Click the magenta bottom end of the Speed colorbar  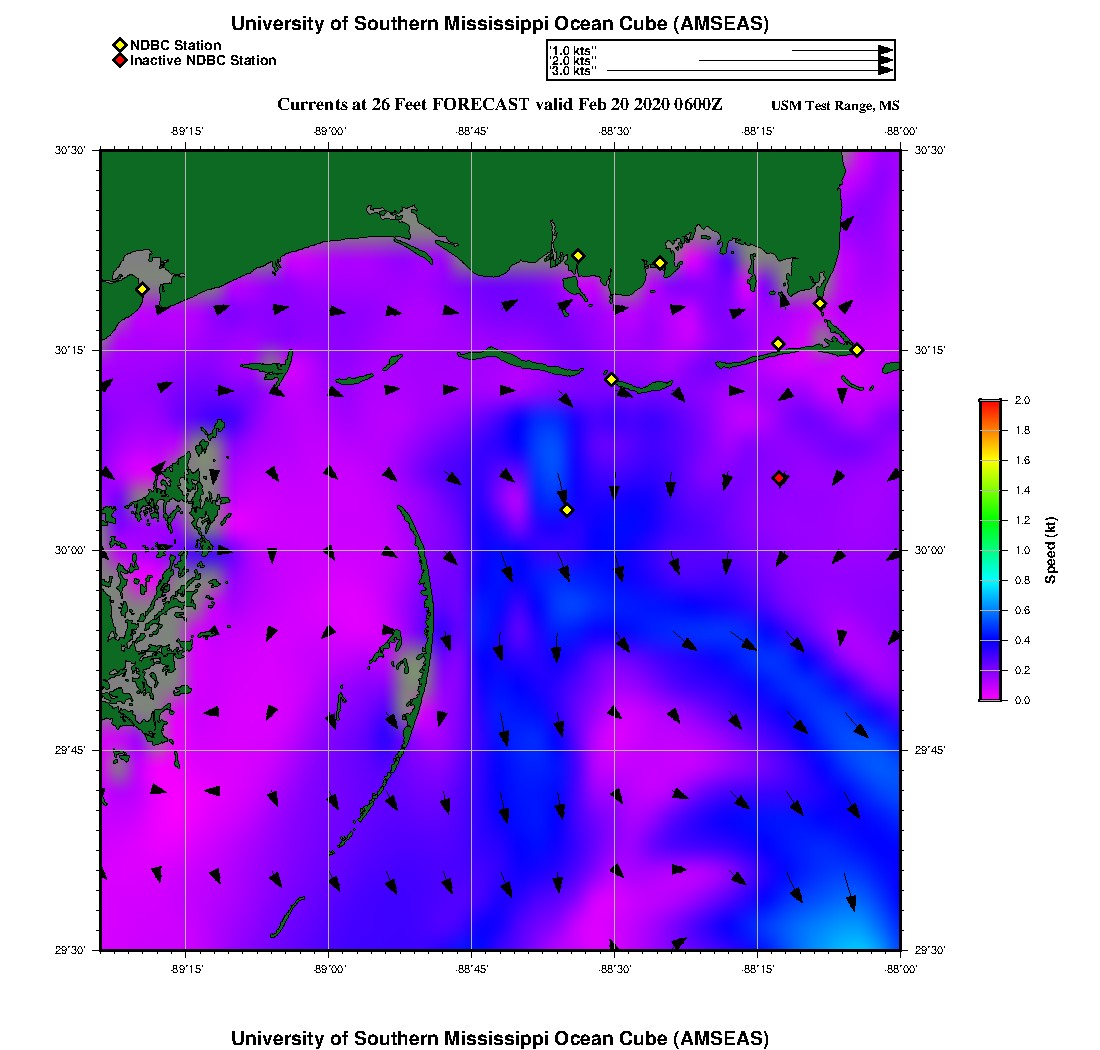pyautogui.click(x=989, y=697)
